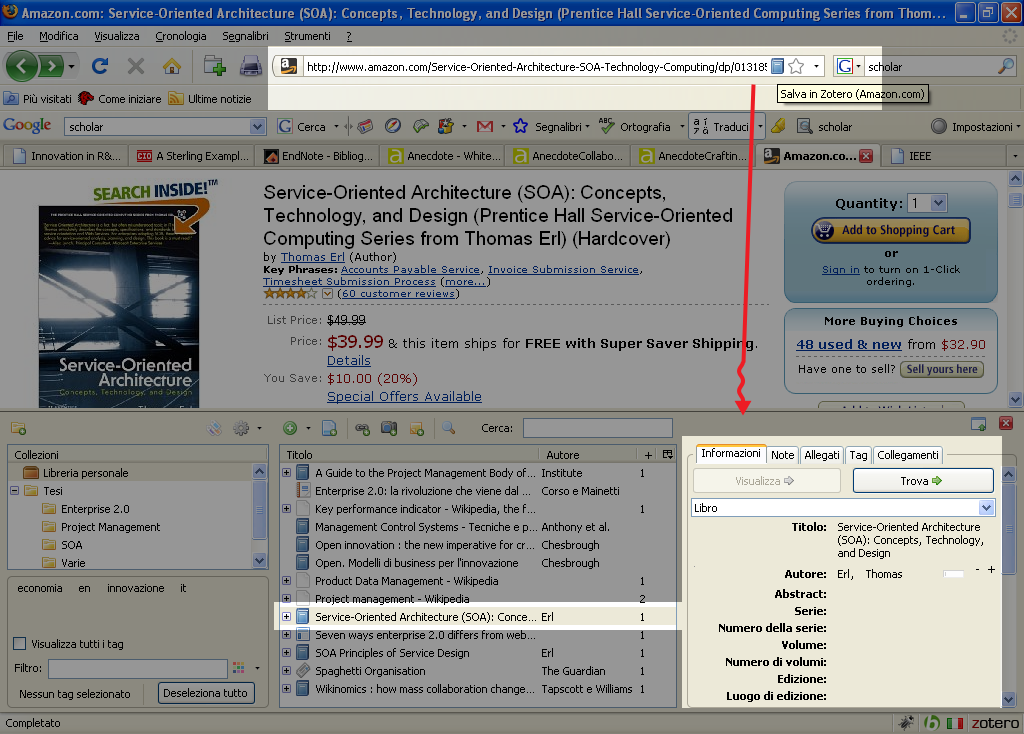Click the Filtro tag filter field
This screenshot has height=734, width=1024.
138,668
